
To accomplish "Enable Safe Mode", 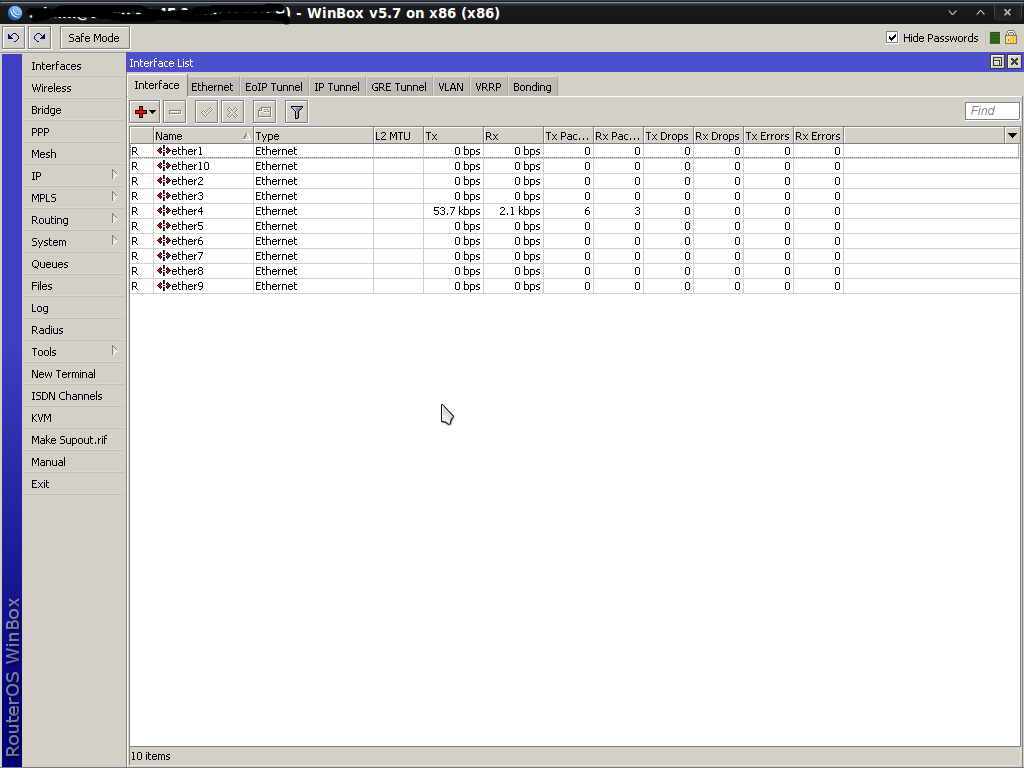I will click(x=94, y=37).
